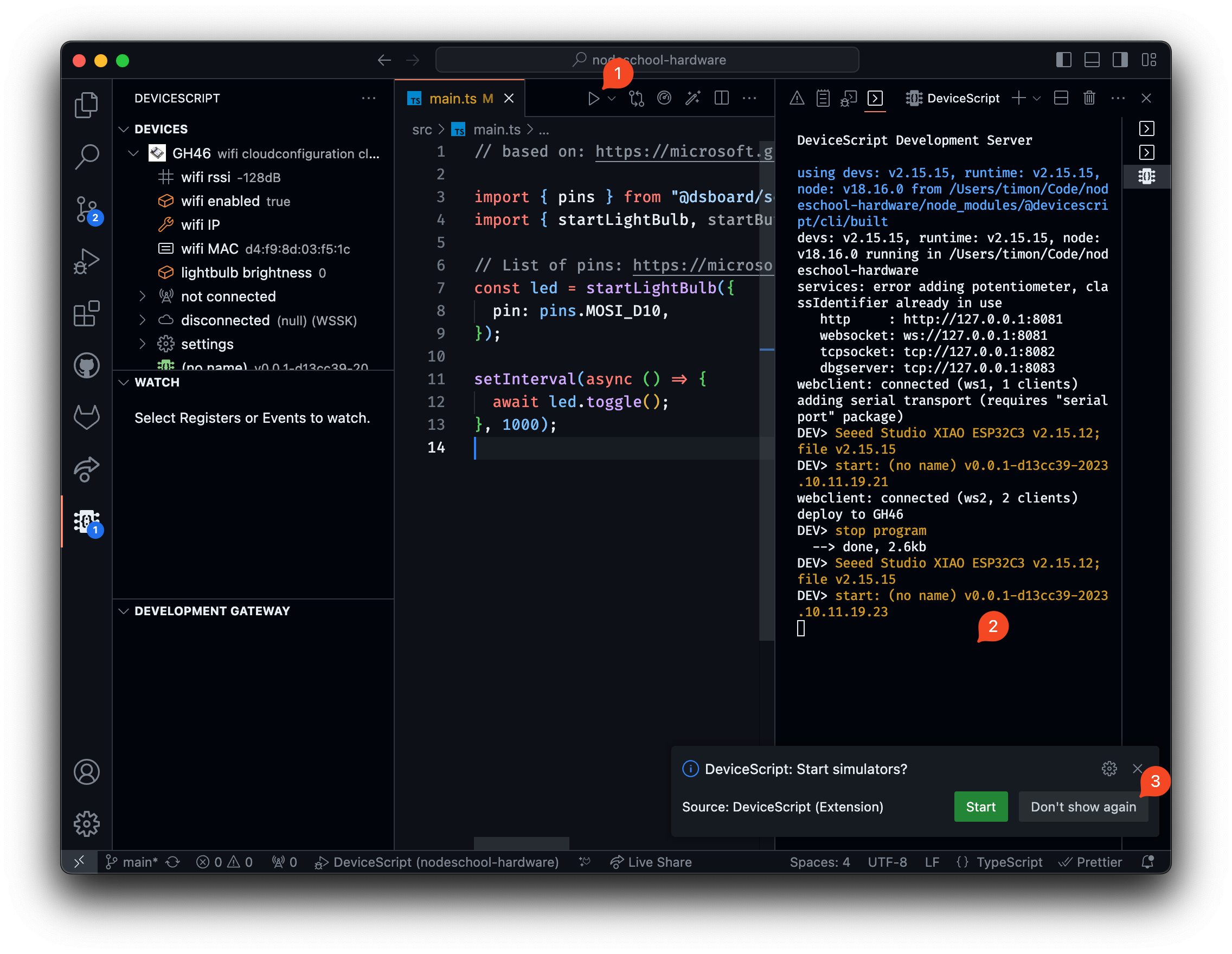The image size is (1232, 954).
Task: Collapse the GH46 device tree node
Action: (x=134, y=153)
